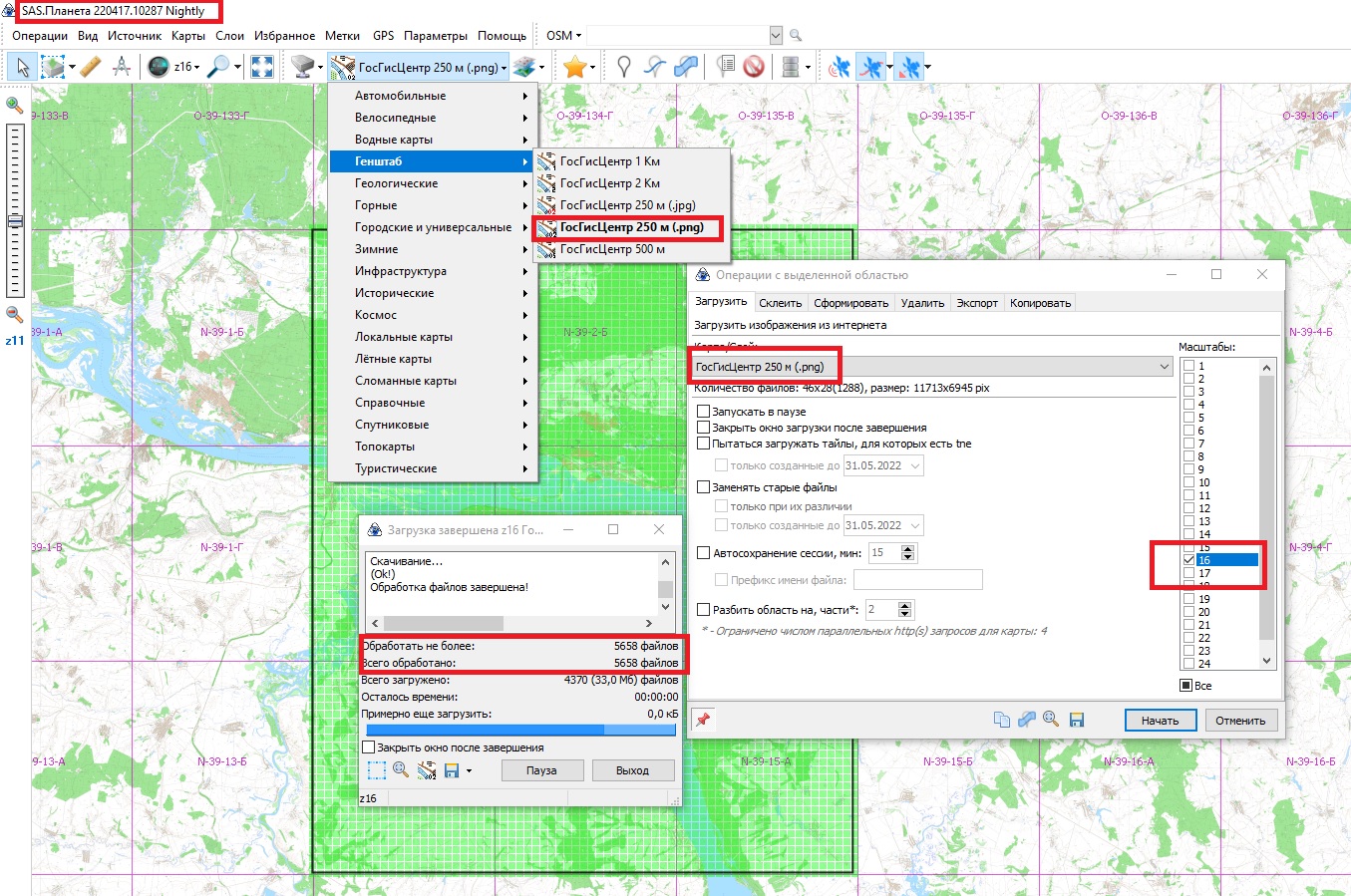
Task: Click the 'Пауза' button
Action: pos(541,770)
